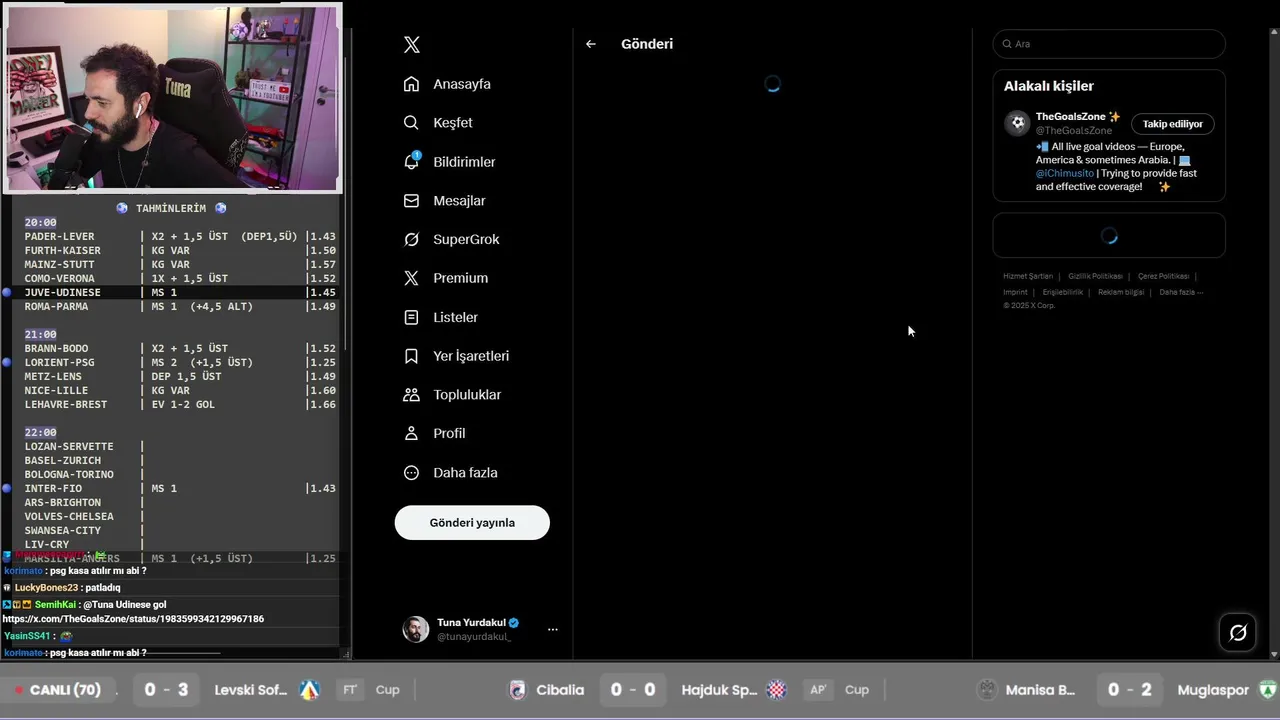Click the X logo icon

(x=412, y=45)
